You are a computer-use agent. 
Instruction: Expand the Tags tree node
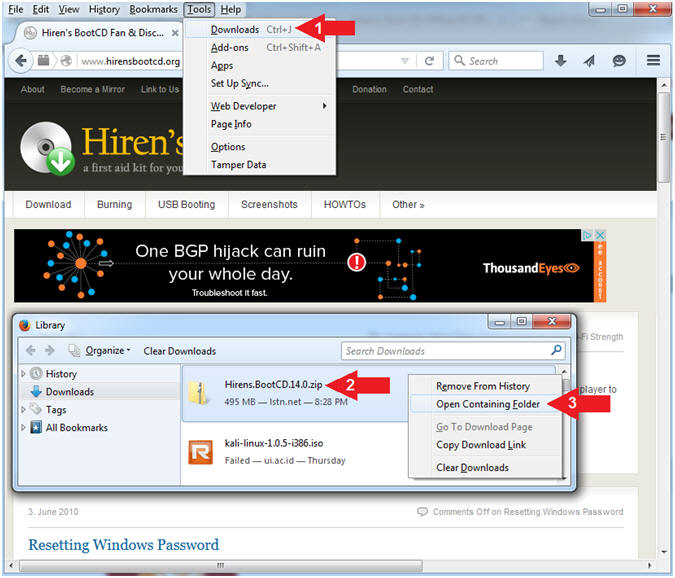(x=23, y=409)
